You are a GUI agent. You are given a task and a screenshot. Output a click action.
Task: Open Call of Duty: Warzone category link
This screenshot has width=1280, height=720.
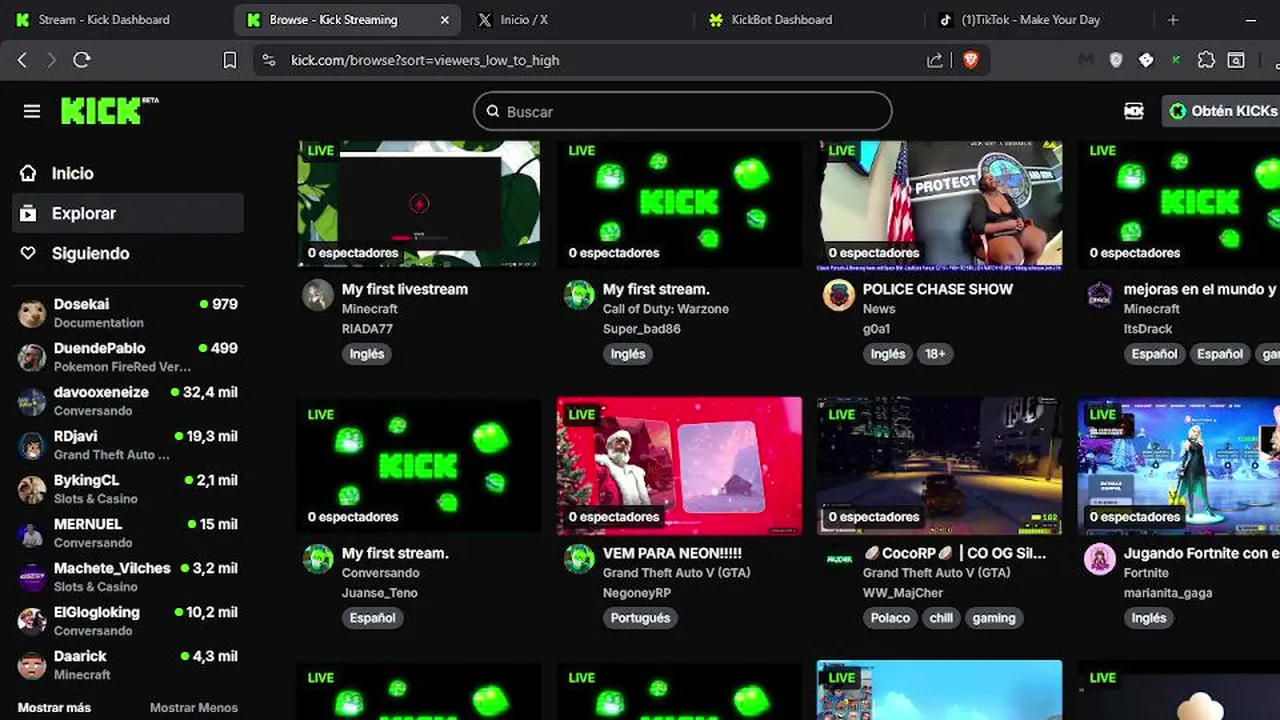click(666, 309)
